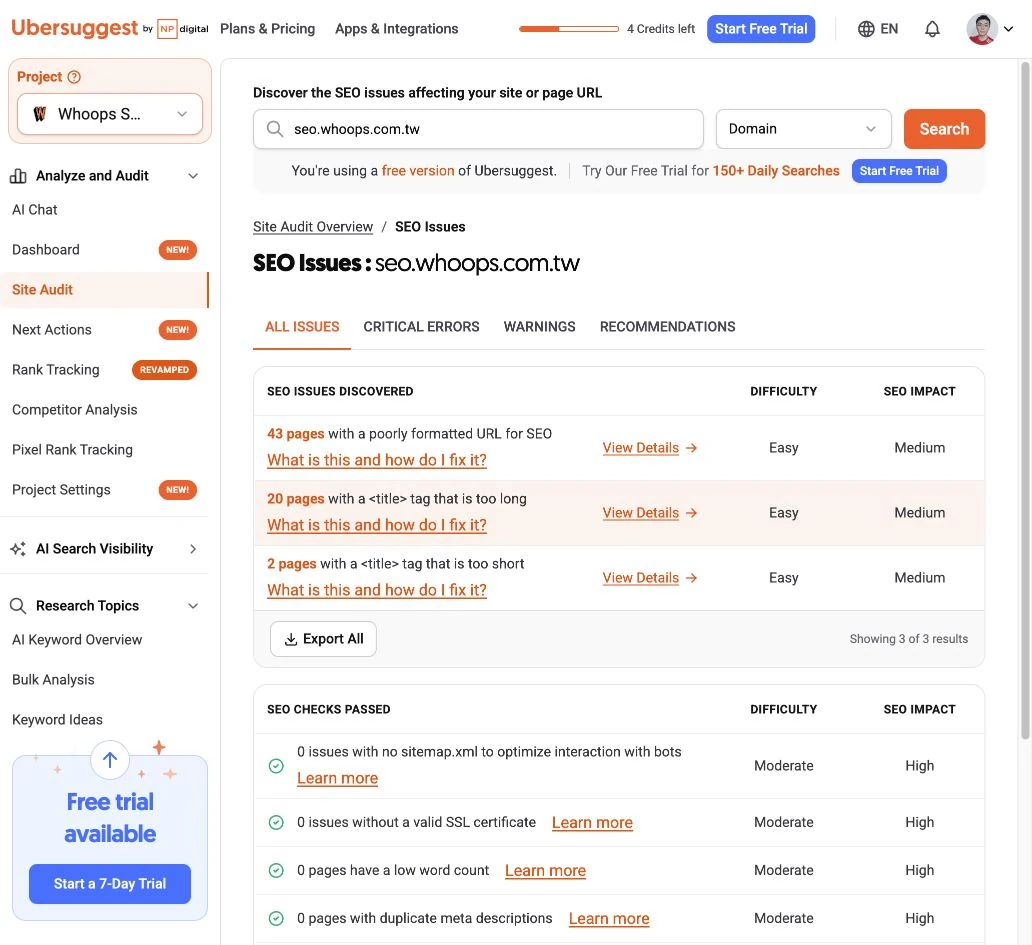Open Keyword Ideas in sidebar
Image resolution: width=1032 pixels, height=945 pixels.
pos(57,720)
